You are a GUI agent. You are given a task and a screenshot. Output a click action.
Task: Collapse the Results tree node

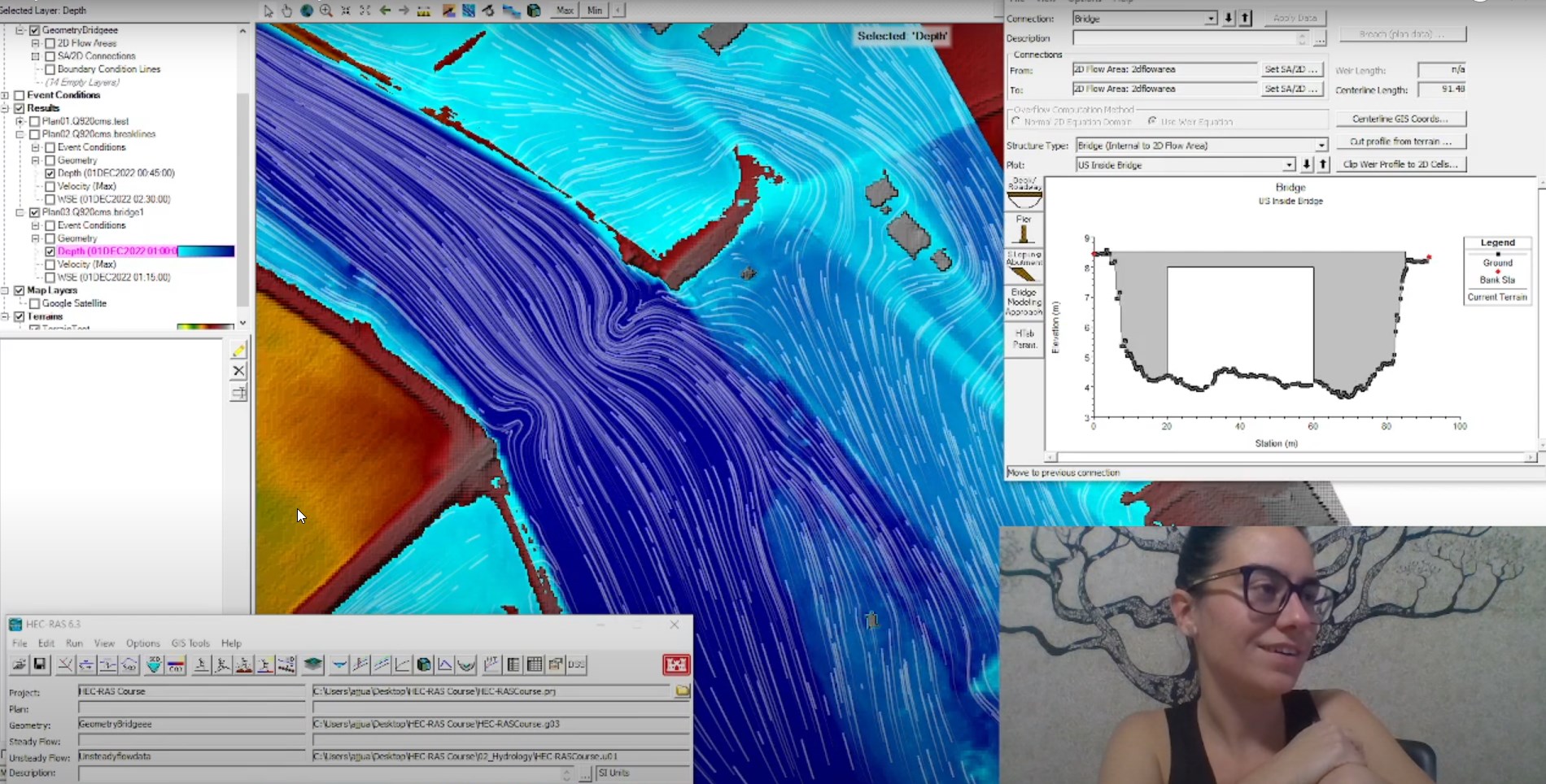[5, 108]
